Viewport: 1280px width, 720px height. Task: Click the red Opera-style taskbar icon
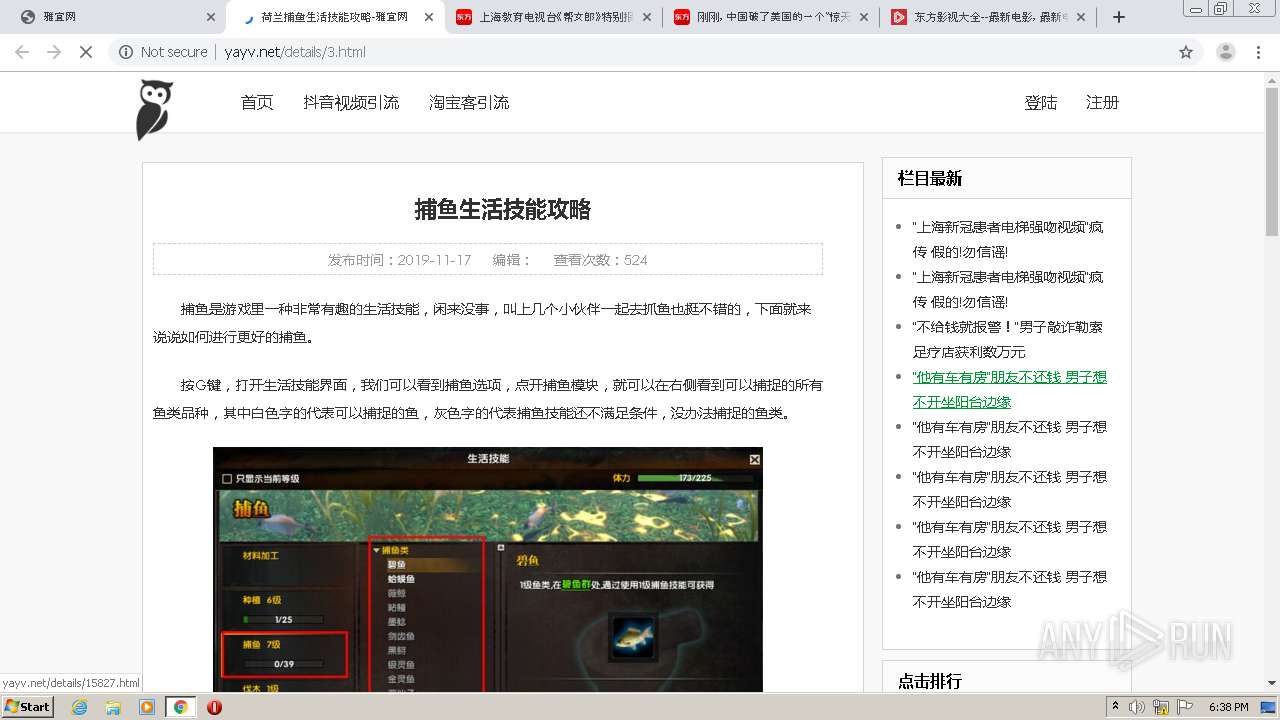(214, 707)
